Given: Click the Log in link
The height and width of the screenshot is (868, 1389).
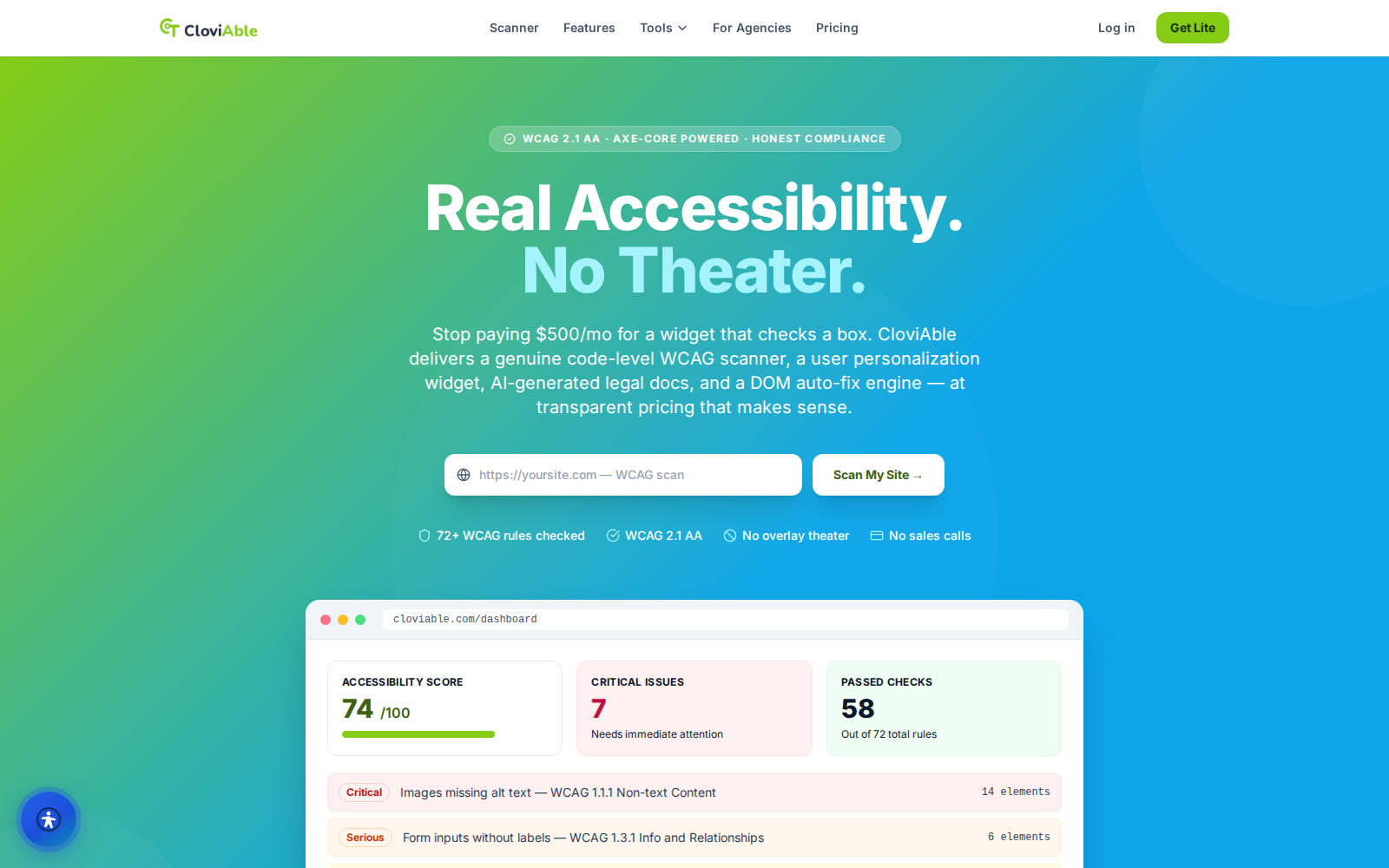Looking at the screenshot, I should point(1116,28).
